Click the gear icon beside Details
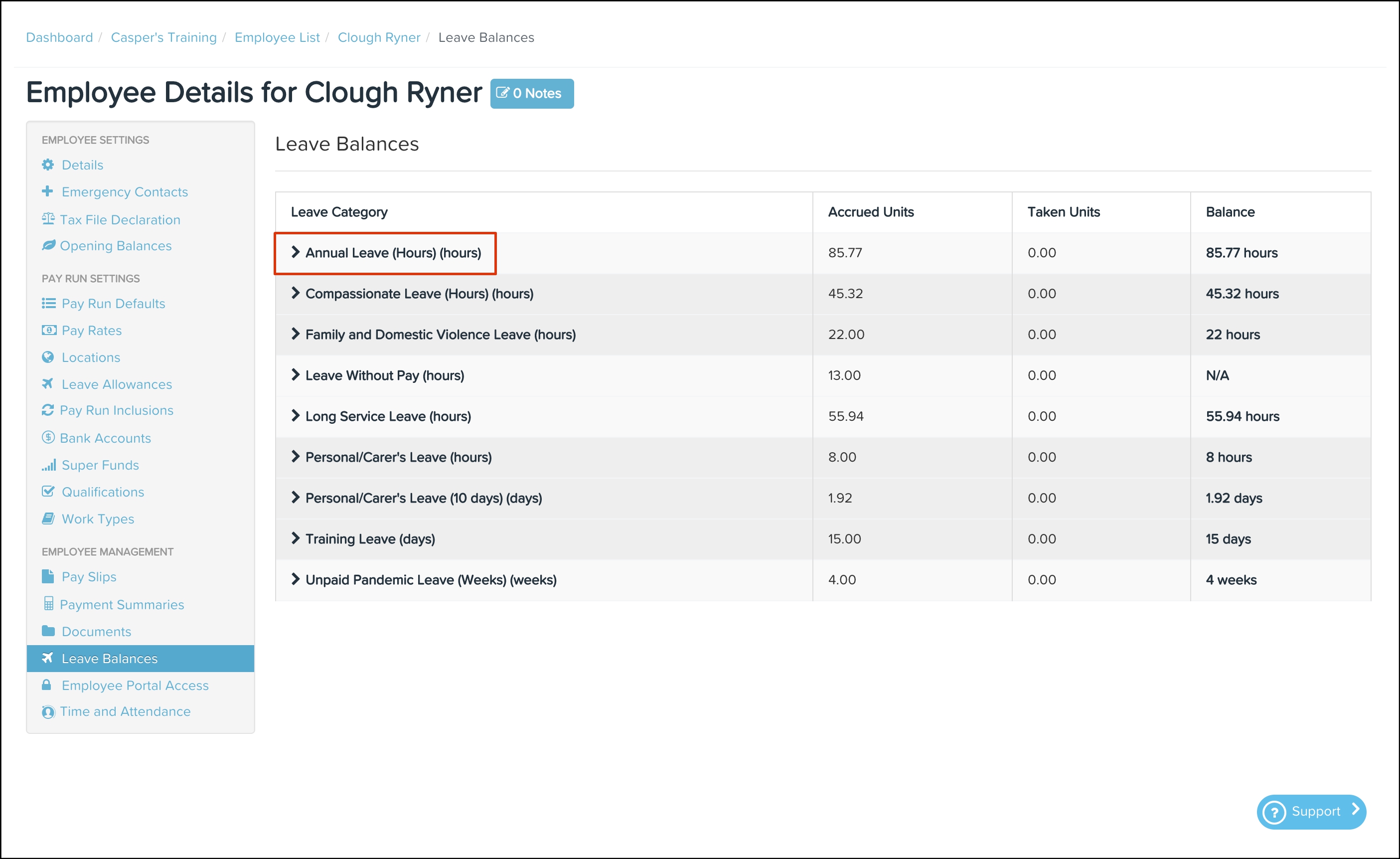The height and width of the screenshot is (859, 1400). 48,165
